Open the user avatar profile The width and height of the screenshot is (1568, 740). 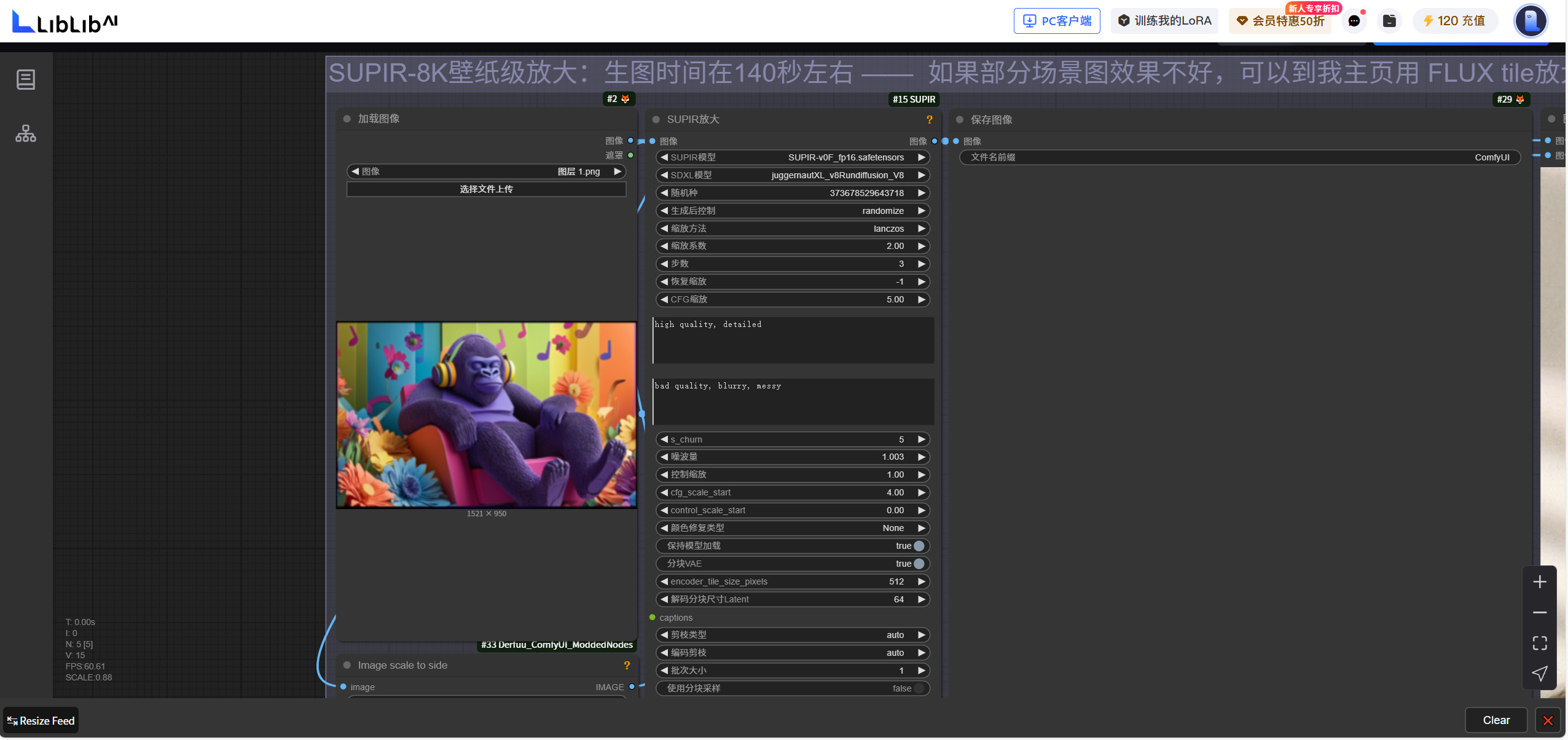pos(1531,21)
